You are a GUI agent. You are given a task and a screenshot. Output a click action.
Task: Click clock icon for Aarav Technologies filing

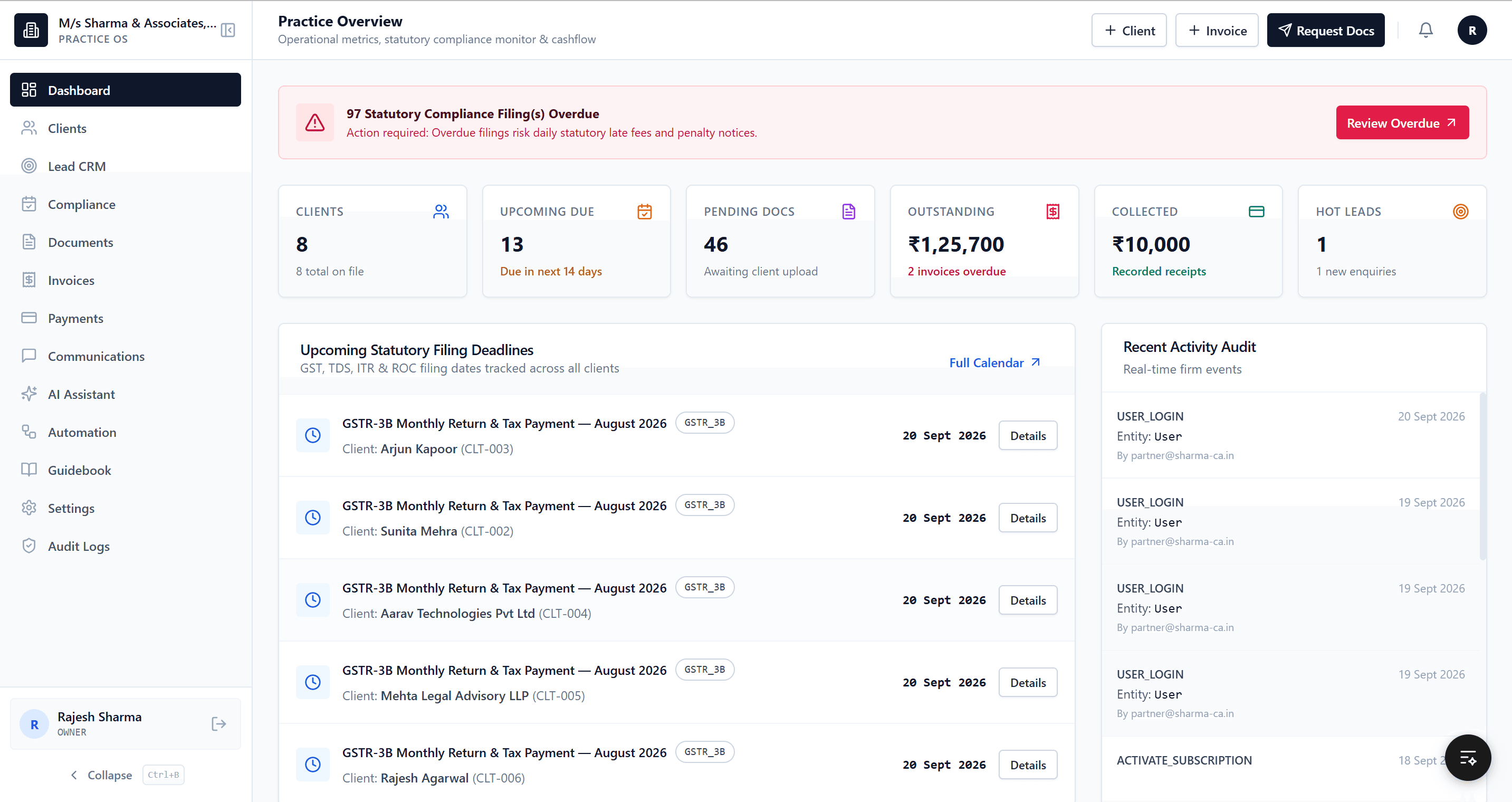click(313, 599)
